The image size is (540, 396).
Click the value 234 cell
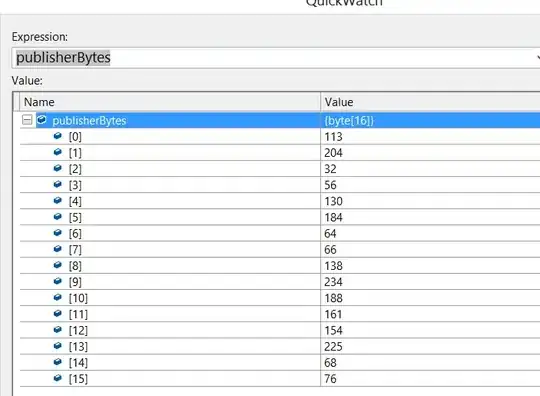(333, 282)
